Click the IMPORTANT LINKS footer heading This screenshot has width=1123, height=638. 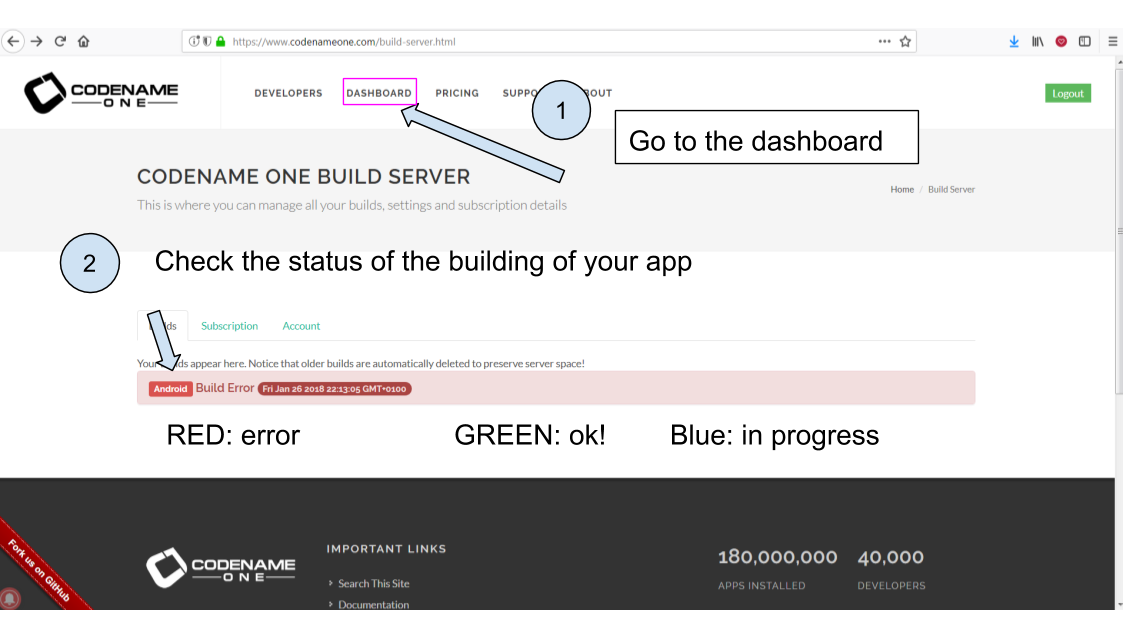point(386,548)
